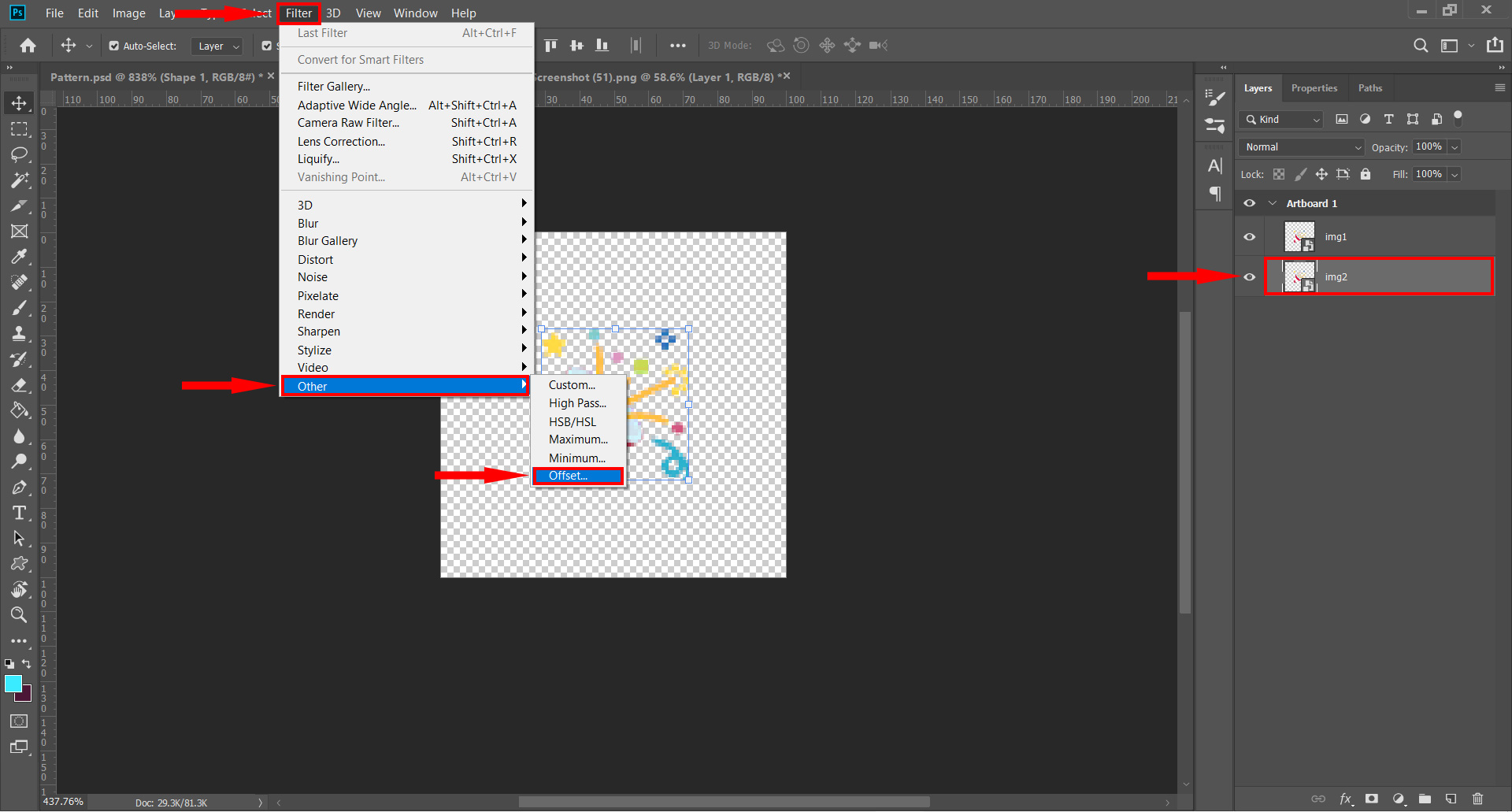Click Filter Gallery... menu entry
This screenshot has width=1512, height=812.
pos(333,87)
